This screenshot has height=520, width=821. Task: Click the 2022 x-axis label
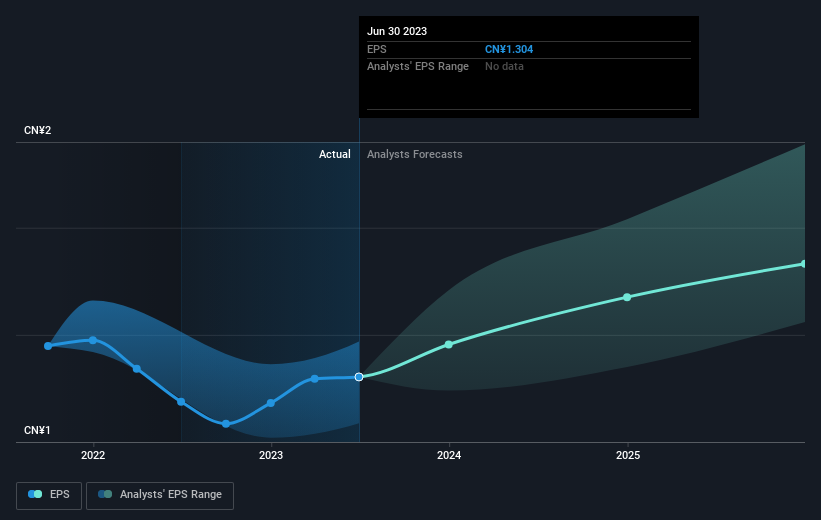[93, 455]
